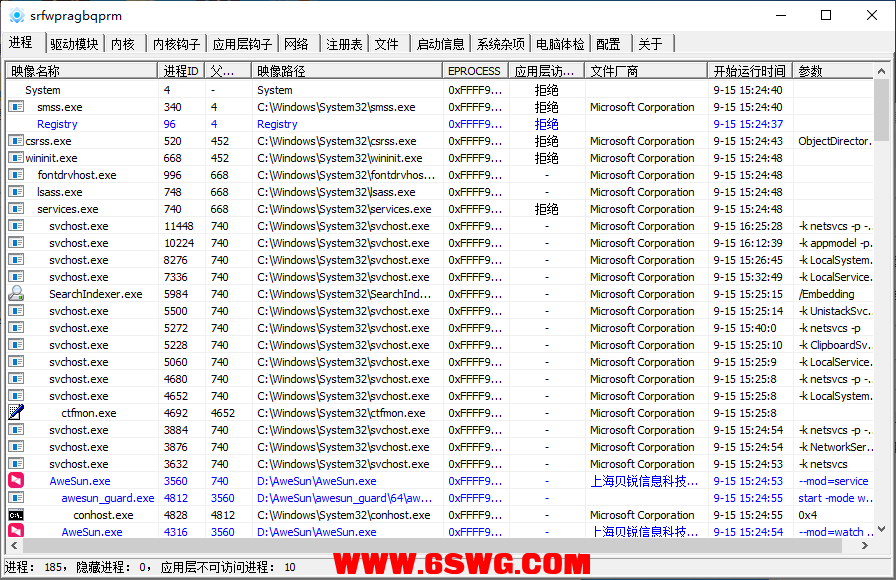Click the horizontal scrollbar left arrow

tap(14, 546)
